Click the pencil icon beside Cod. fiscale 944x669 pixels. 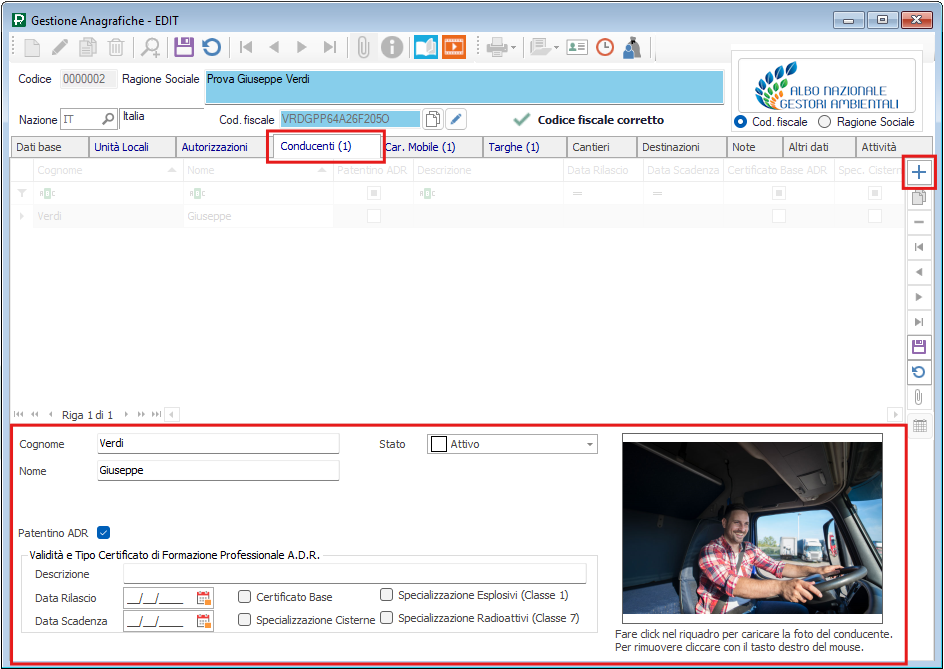(456, 119)
